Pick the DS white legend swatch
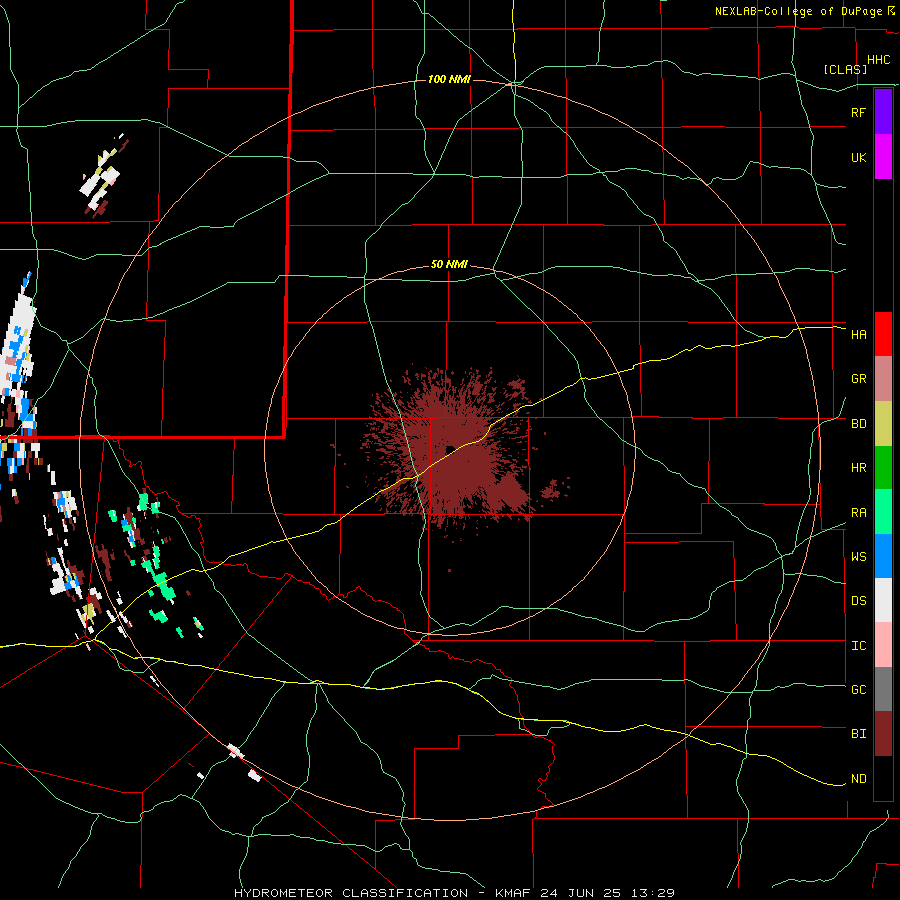The height and width of the screenshot is (900, 900). coord(883,600)
